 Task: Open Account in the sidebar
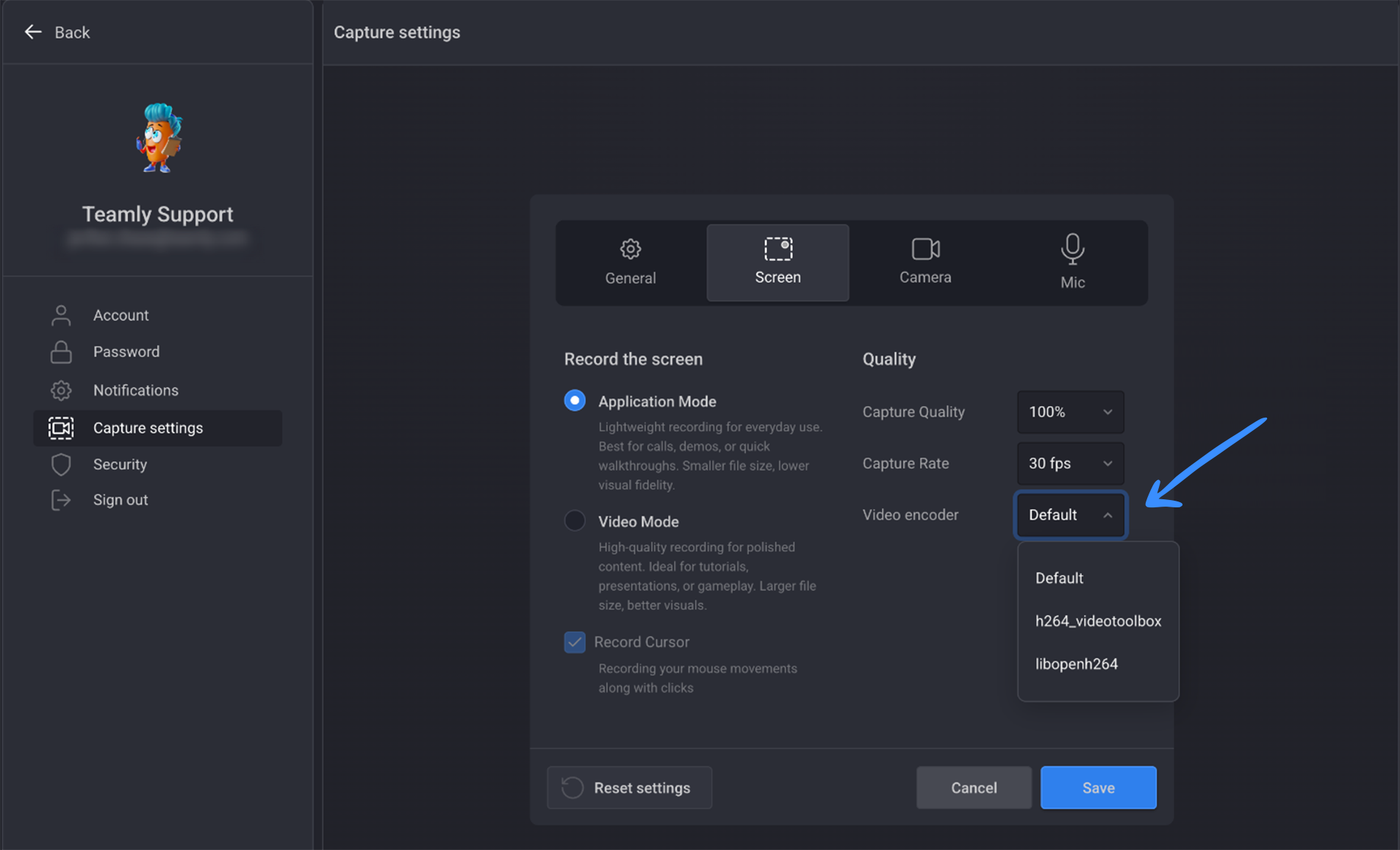[157, 315]
